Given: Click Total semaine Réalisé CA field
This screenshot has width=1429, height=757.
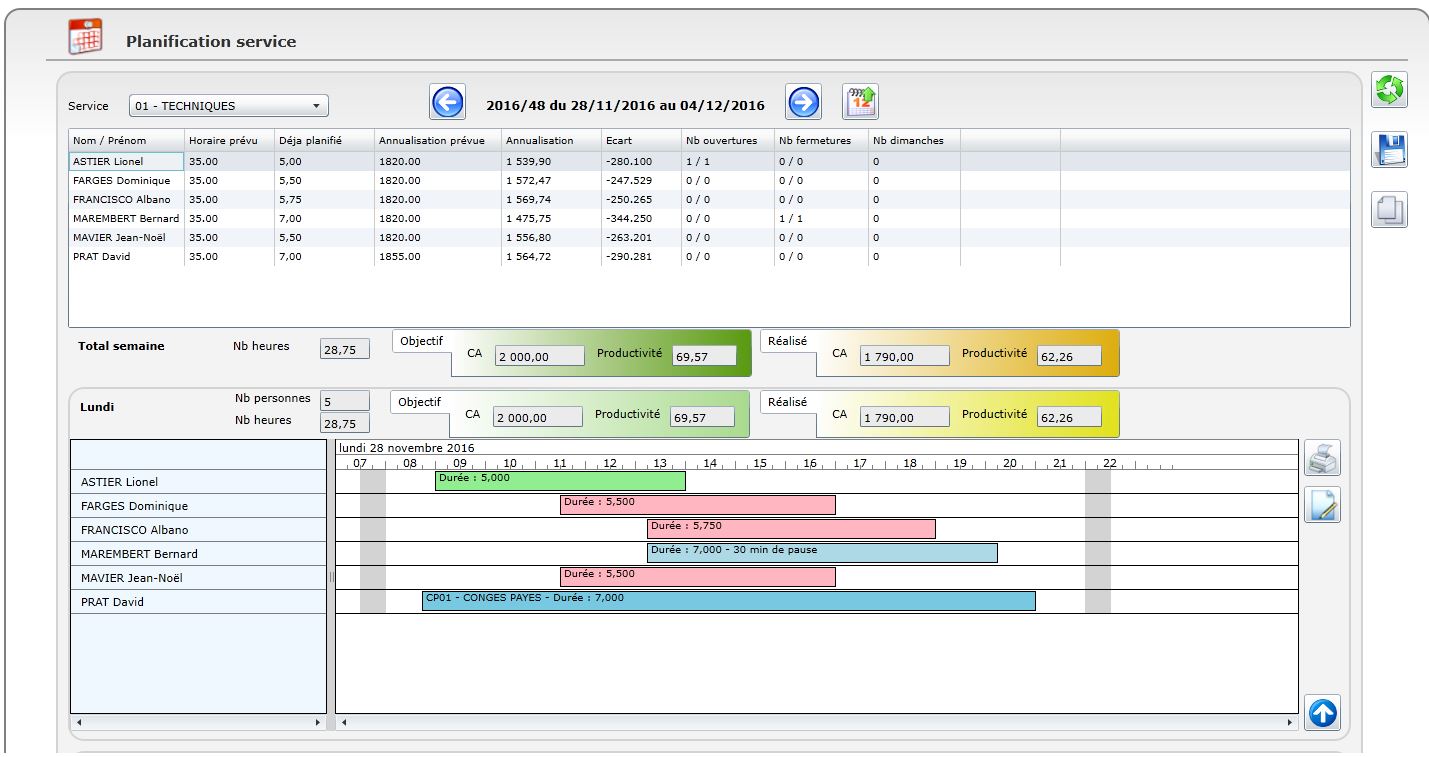Looking at the screenshot, I should click(x=904, y=356).
